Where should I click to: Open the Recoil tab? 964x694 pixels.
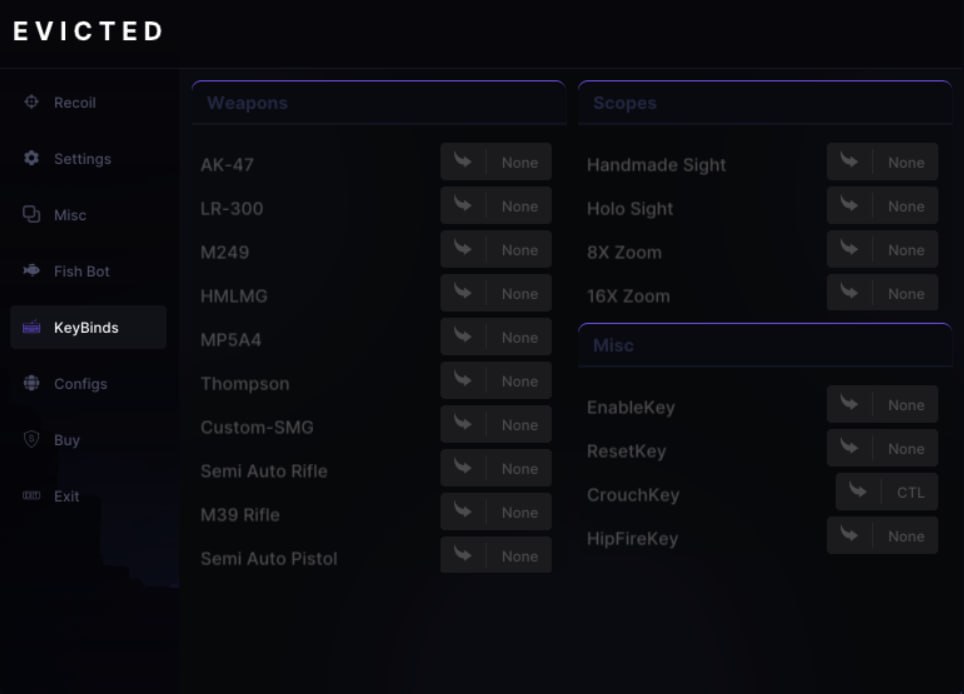pos(74,102)
